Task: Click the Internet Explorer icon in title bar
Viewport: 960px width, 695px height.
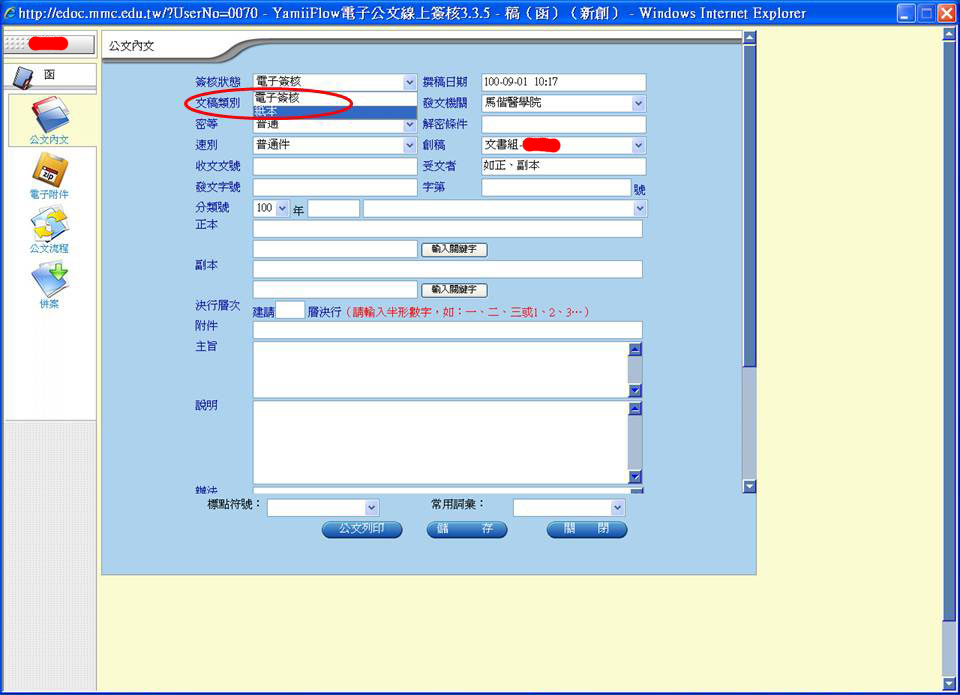Action: tap(9, 13)
